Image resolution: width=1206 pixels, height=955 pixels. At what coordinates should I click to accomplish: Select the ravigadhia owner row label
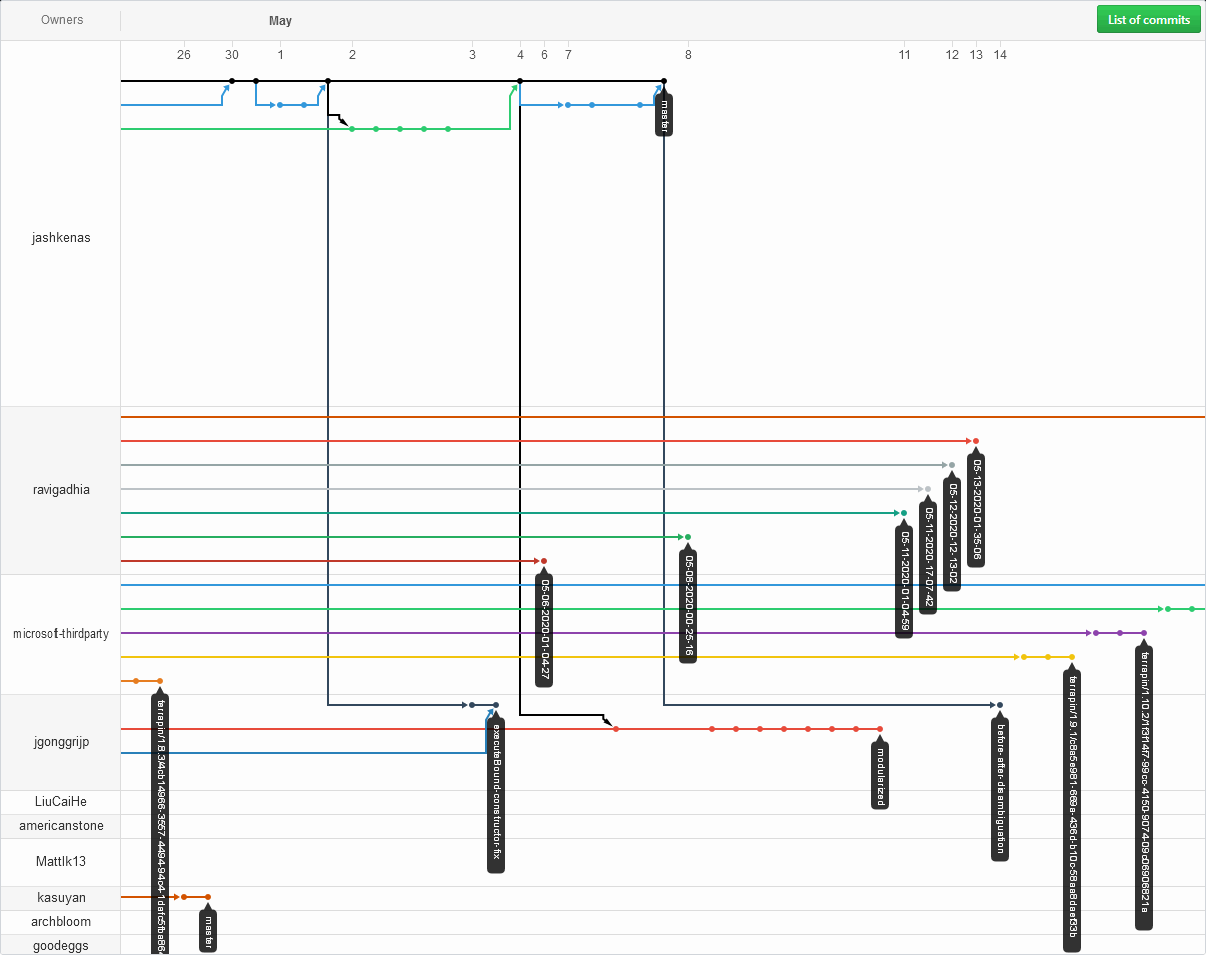61,490
